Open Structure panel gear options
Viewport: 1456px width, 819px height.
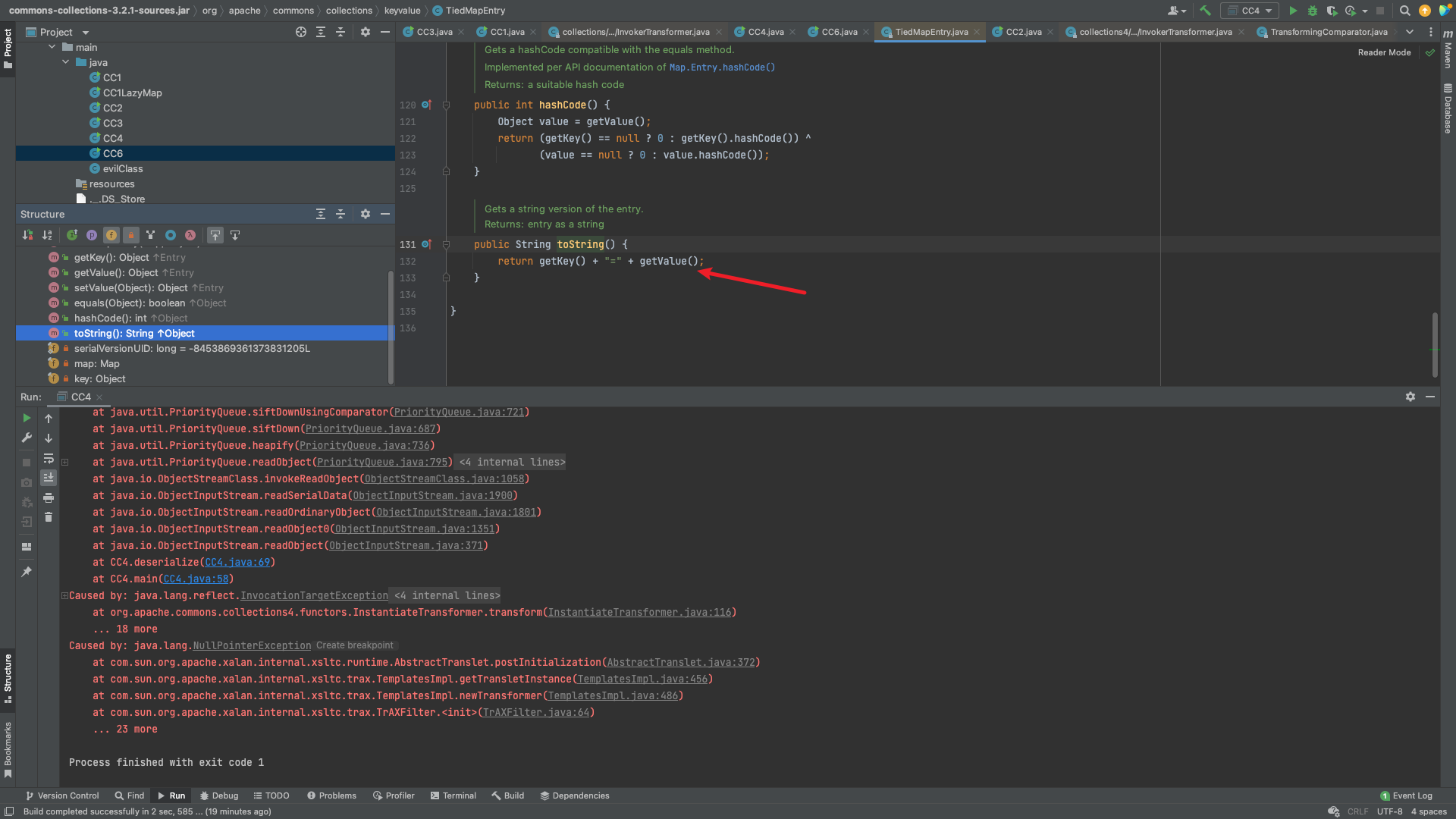coord(366,214)
